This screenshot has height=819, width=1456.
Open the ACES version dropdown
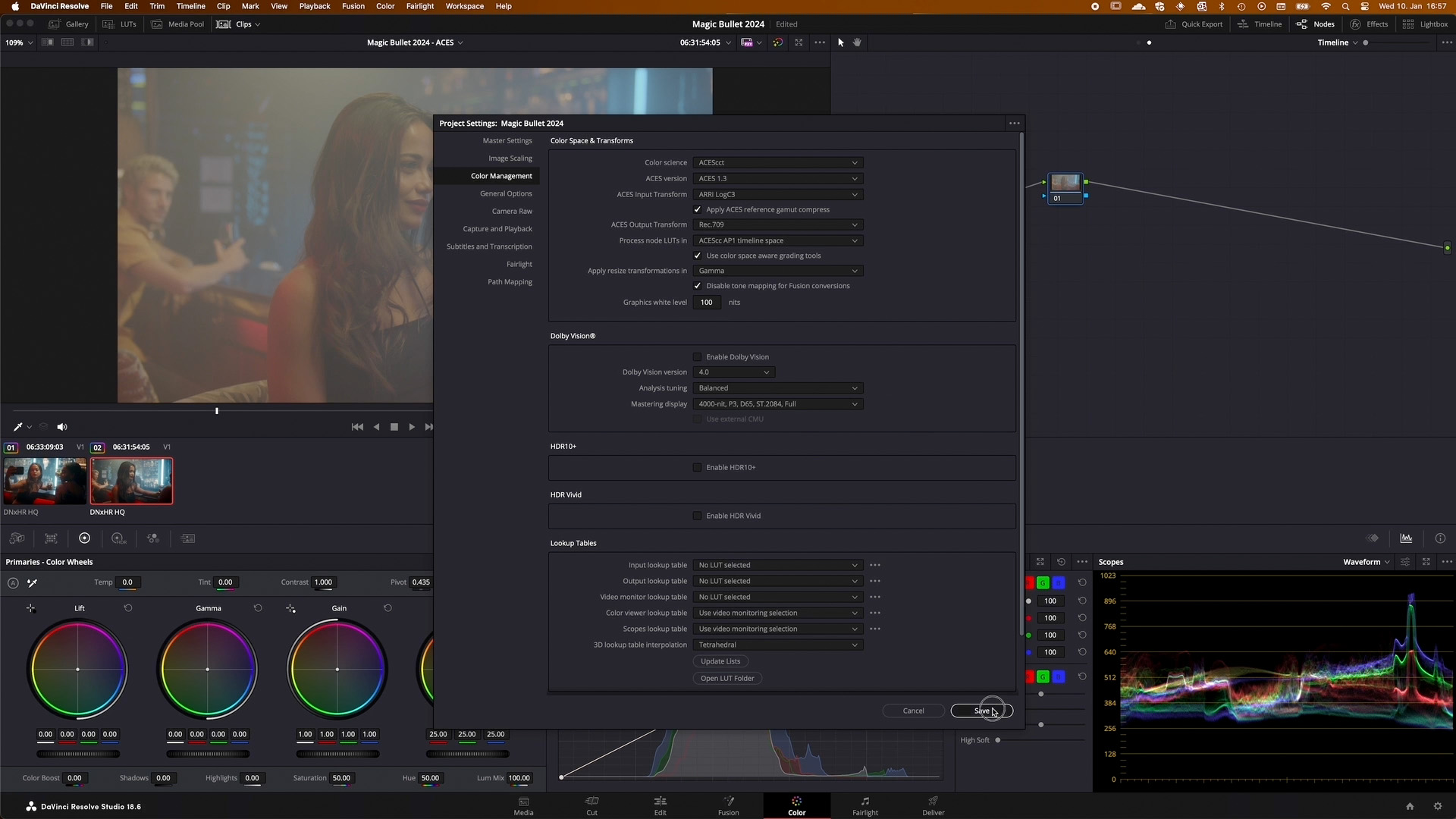coord(778,178)
